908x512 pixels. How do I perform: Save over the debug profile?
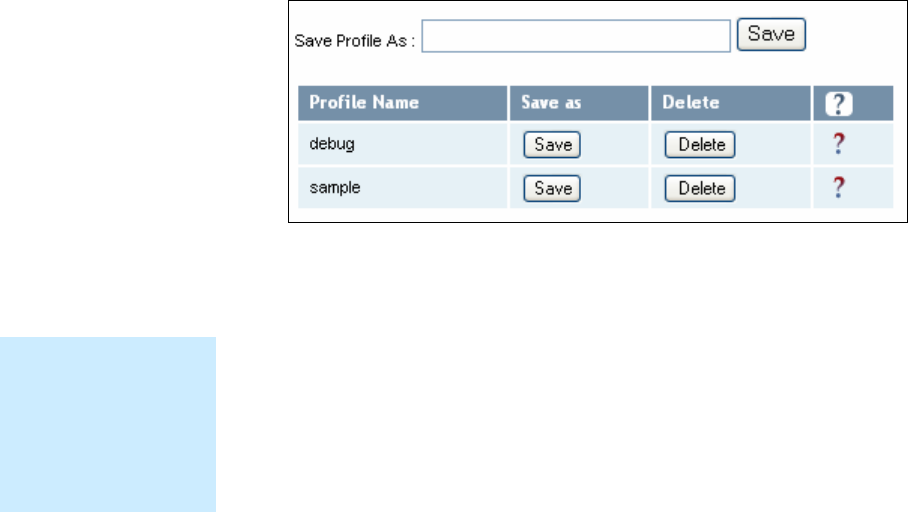(552, 144)
